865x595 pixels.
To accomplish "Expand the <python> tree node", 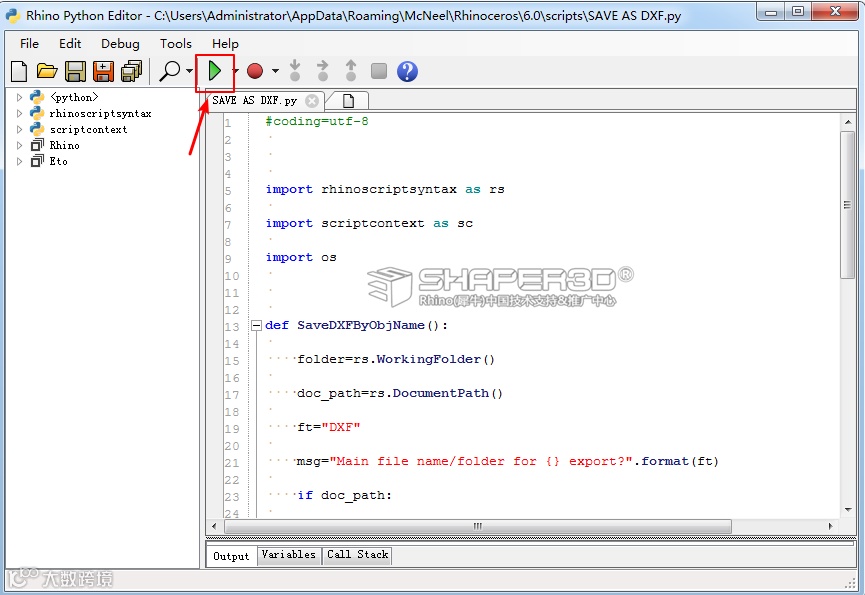I will coord(19,98).
